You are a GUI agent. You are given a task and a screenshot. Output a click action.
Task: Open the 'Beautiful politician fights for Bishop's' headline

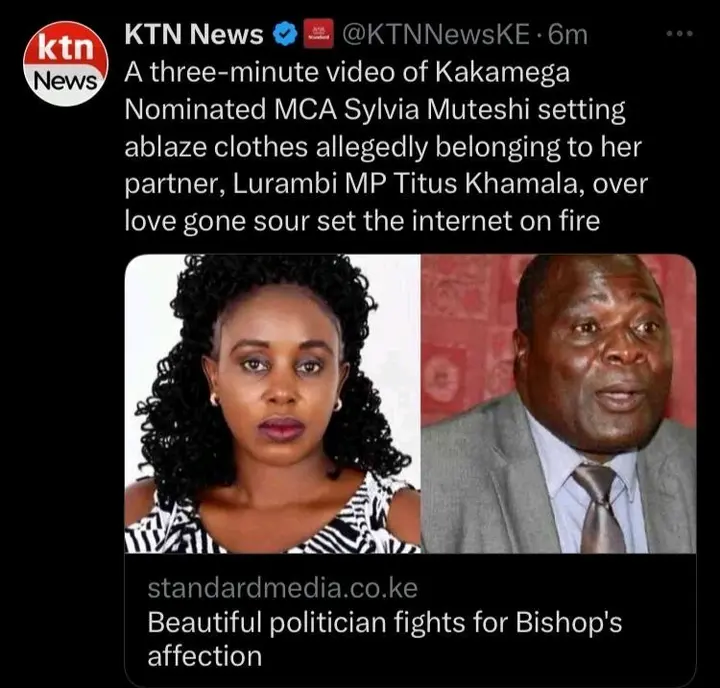coord(385,623)
